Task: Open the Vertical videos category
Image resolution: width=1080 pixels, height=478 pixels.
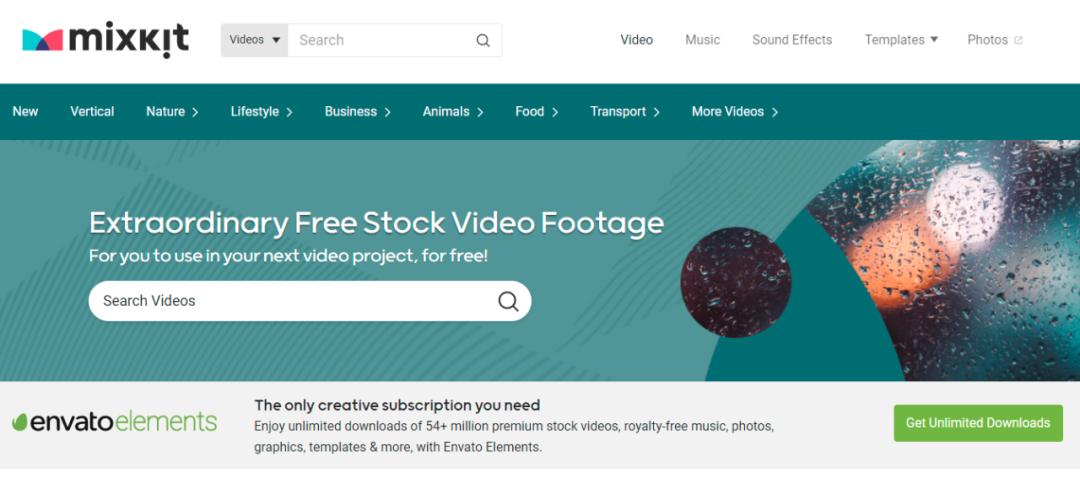Action: click(92, 112)
